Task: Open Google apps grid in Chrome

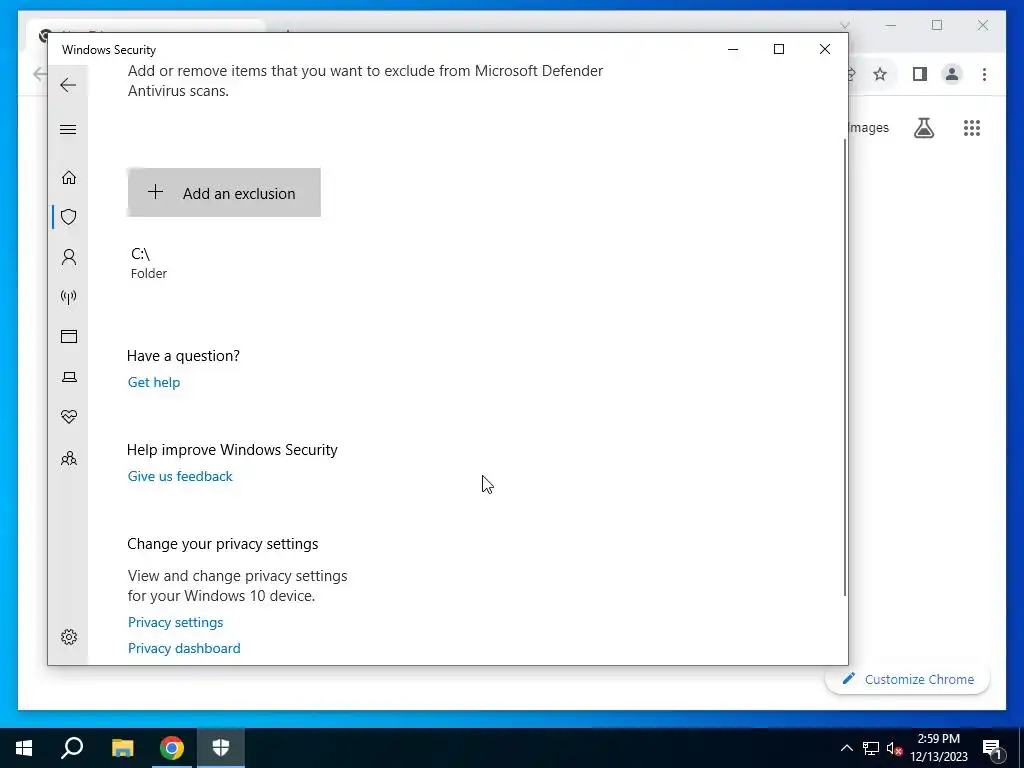Action: (x=972, y=128)
